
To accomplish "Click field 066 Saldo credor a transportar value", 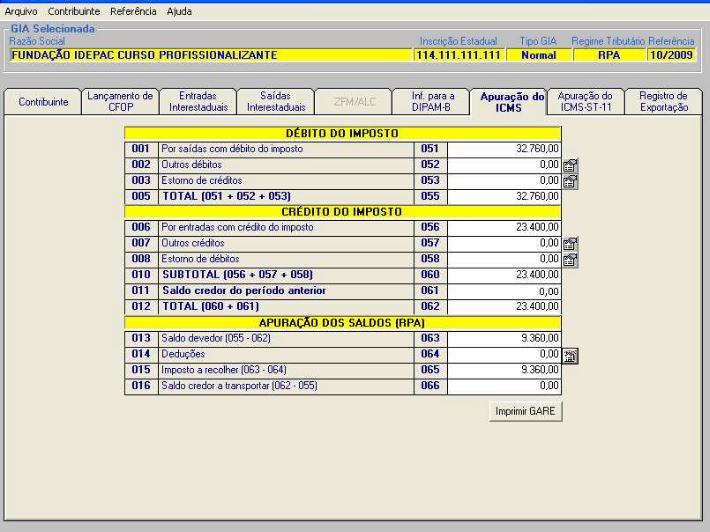I will point(504,386).
